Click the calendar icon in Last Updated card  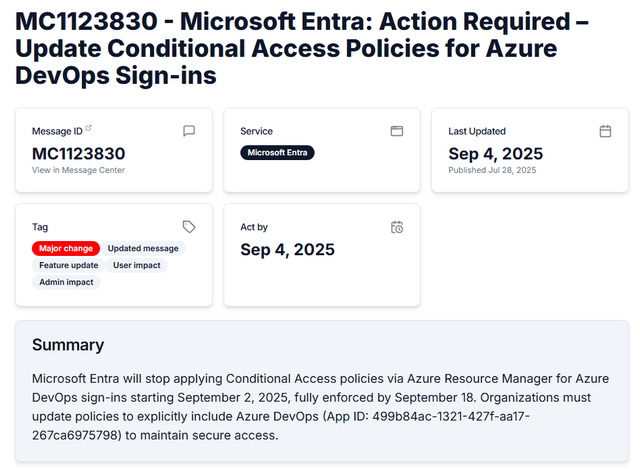[x=605, y=131]
